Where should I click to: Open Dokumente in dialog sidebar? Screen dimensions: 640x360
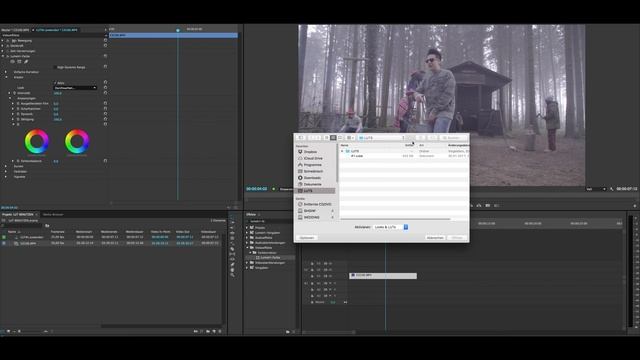click(x=312, y=184)
